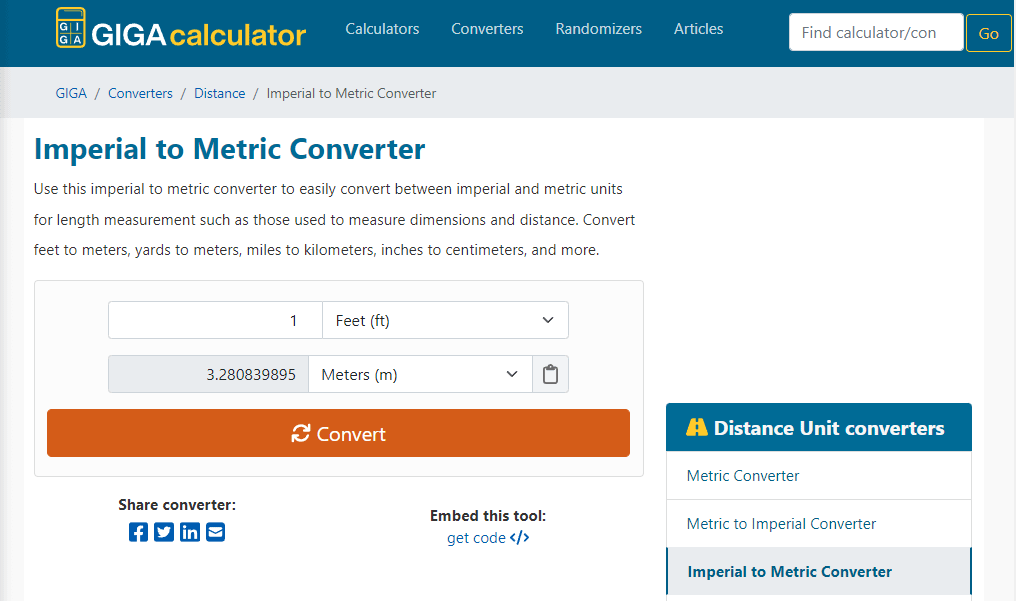Share converter on Facebook
1016x601 pixels.
(x=138, y=532)
